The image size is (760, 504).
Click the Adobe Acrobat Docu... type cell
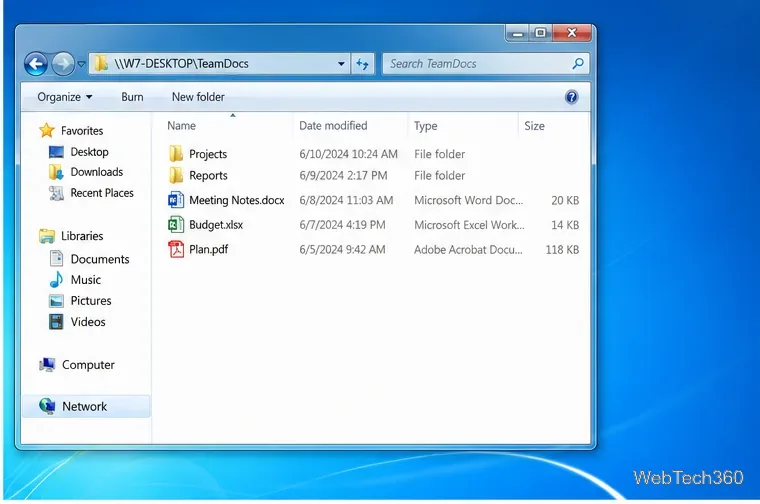tap(468, 250)
